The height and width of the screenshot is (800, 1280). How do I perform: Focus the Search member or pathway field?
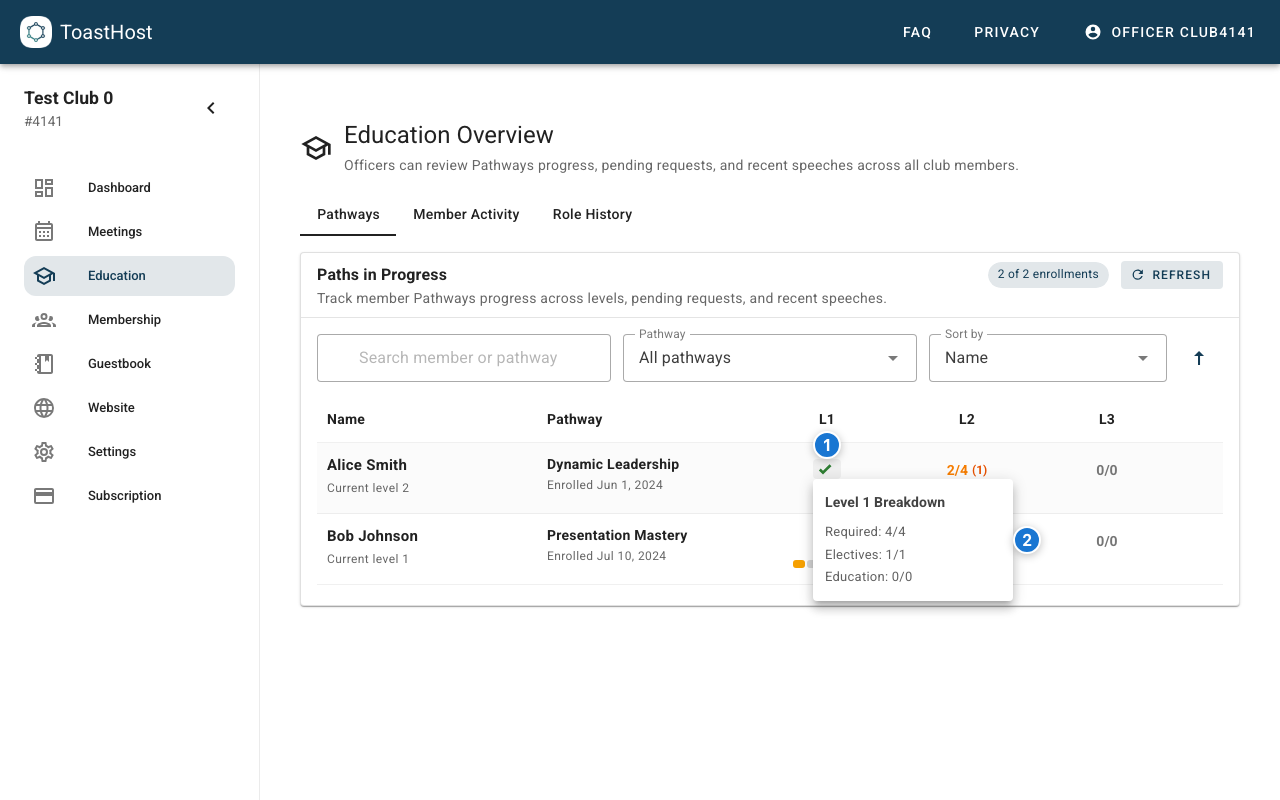pos(464,358)
